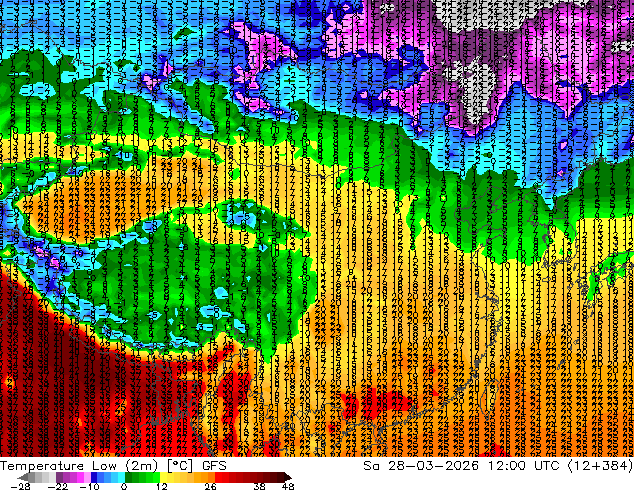
Task: Click the '12' legend value
Action: click(162, 486)
